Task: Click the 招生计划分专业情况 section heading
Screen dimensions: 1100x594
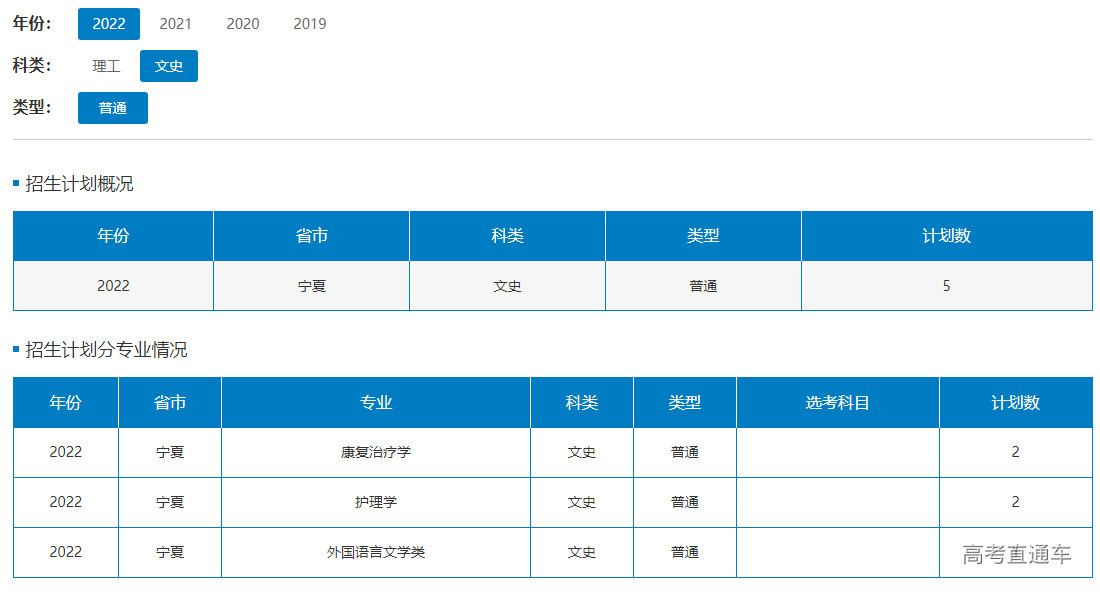Action: click(x=106, y=350)
